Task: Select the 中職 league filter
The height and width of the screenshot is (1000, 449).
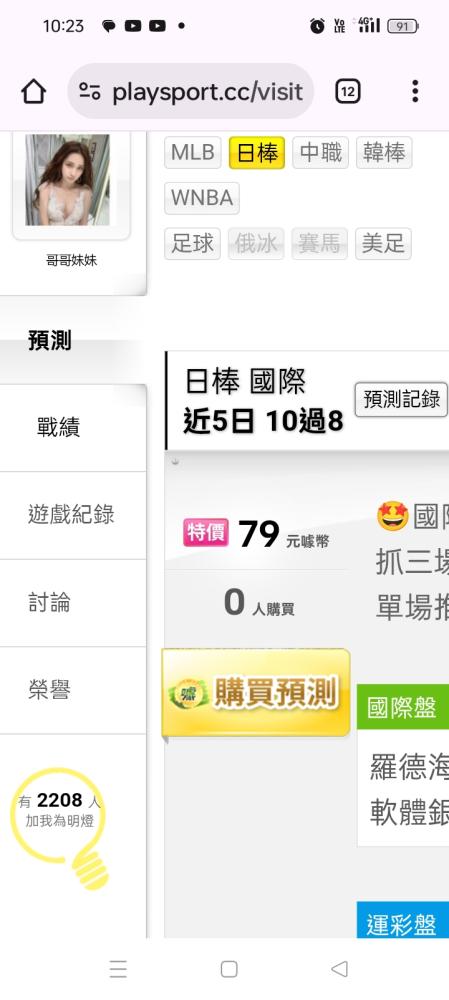Action: pos(321,152)
